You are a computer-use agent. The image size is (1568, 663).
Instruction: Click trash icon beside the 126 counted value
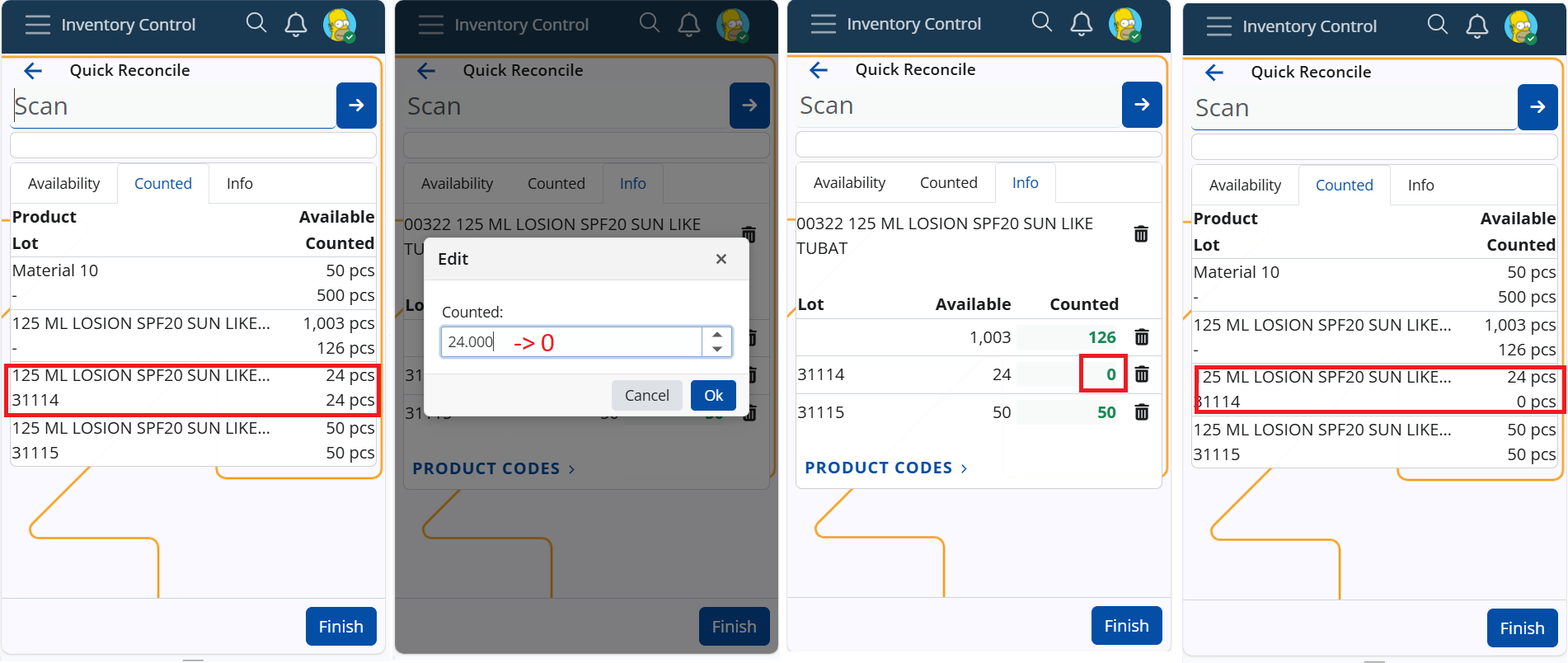point(1142,337)
